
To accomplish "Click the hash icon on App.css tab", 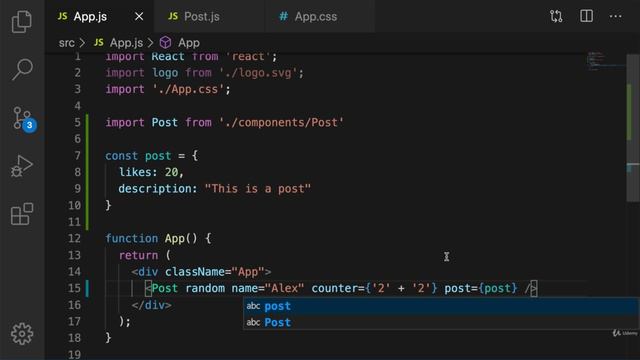I will [283, 16].
